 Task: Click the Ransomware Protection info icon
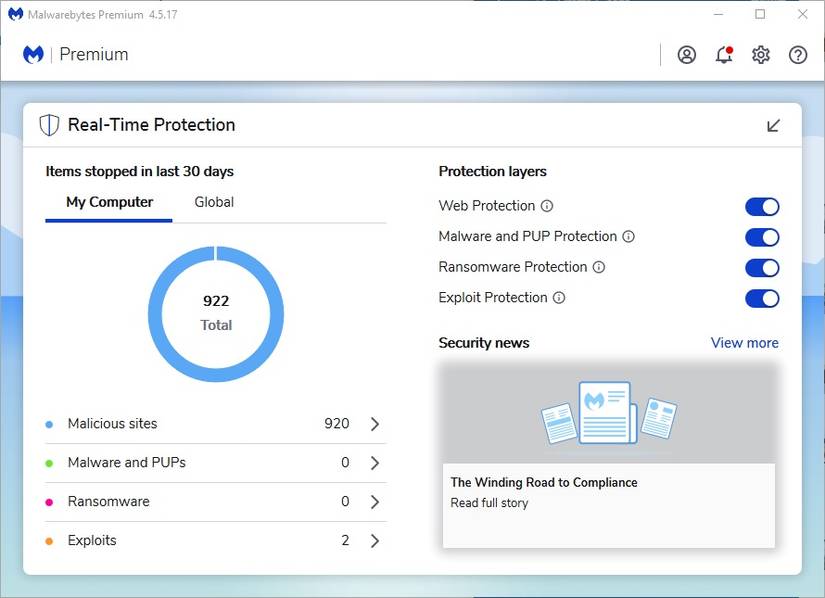pyautogui.click(x=599, y=267)
